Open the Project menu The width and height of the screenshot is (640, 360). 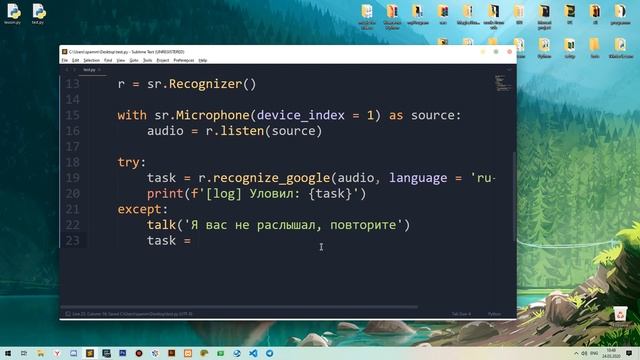click(162, 60)
